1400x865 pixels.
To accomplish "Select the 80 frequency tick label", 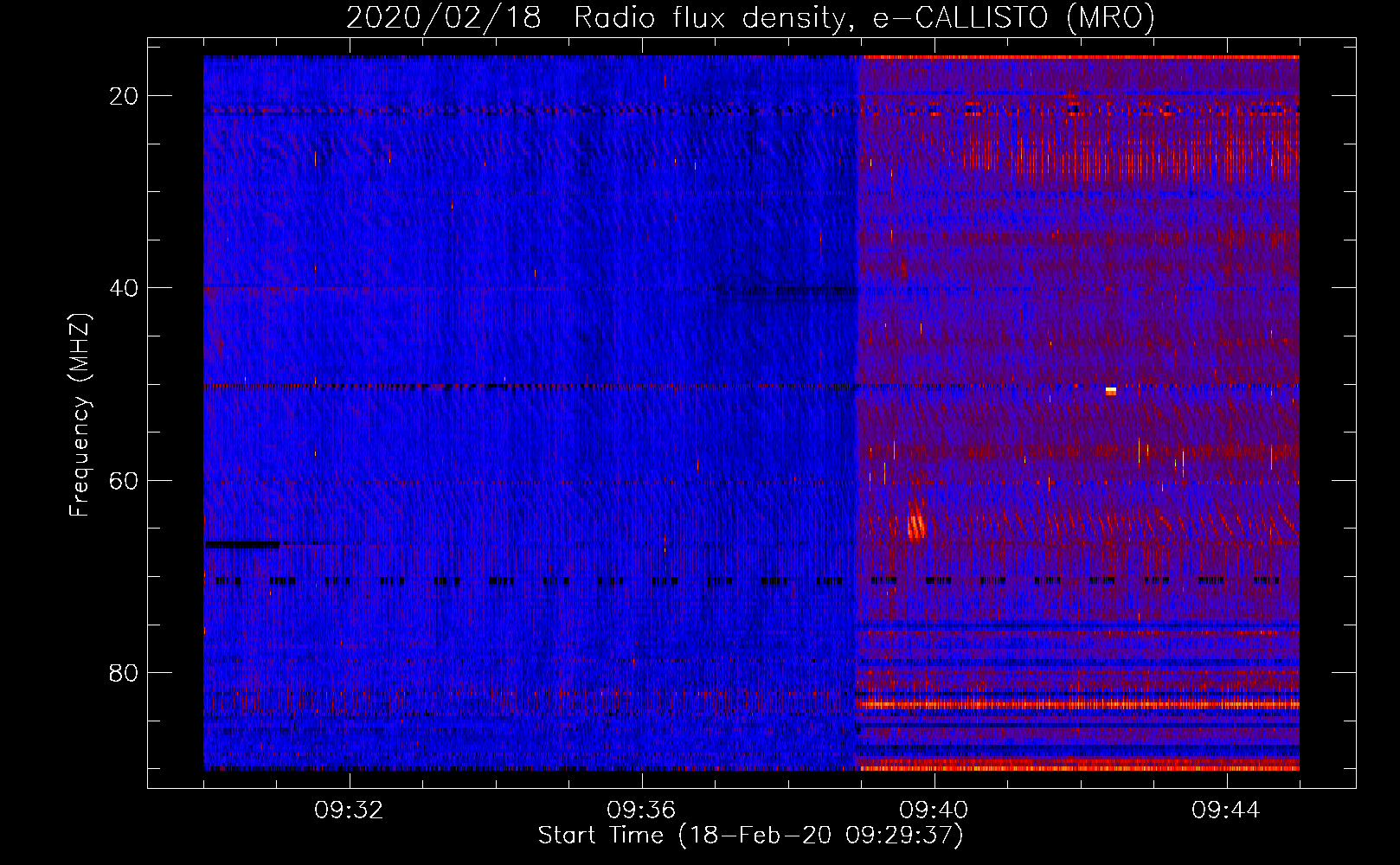I will [124, 672].
